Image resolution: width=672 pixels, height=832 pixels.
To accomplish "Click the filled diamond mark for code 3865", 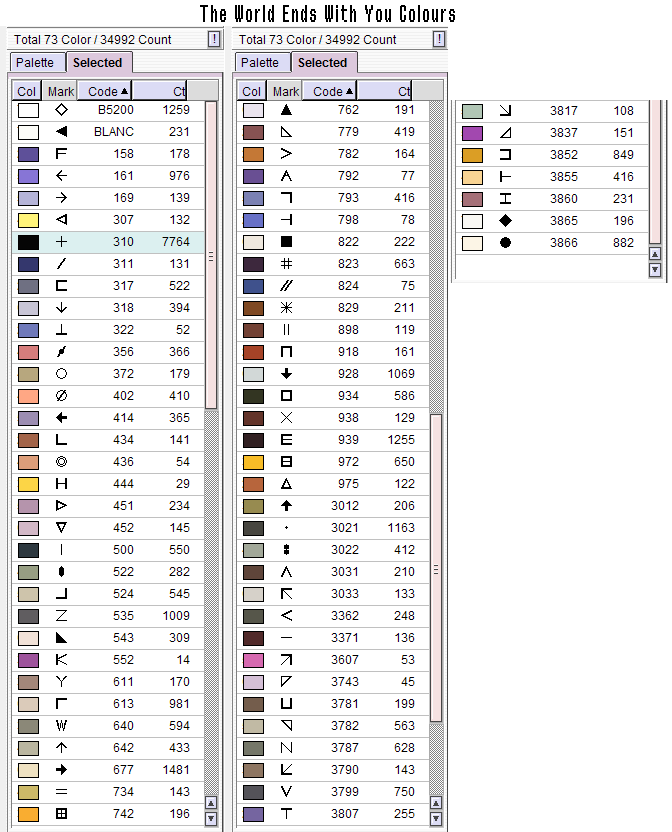I will coord(505,221).
